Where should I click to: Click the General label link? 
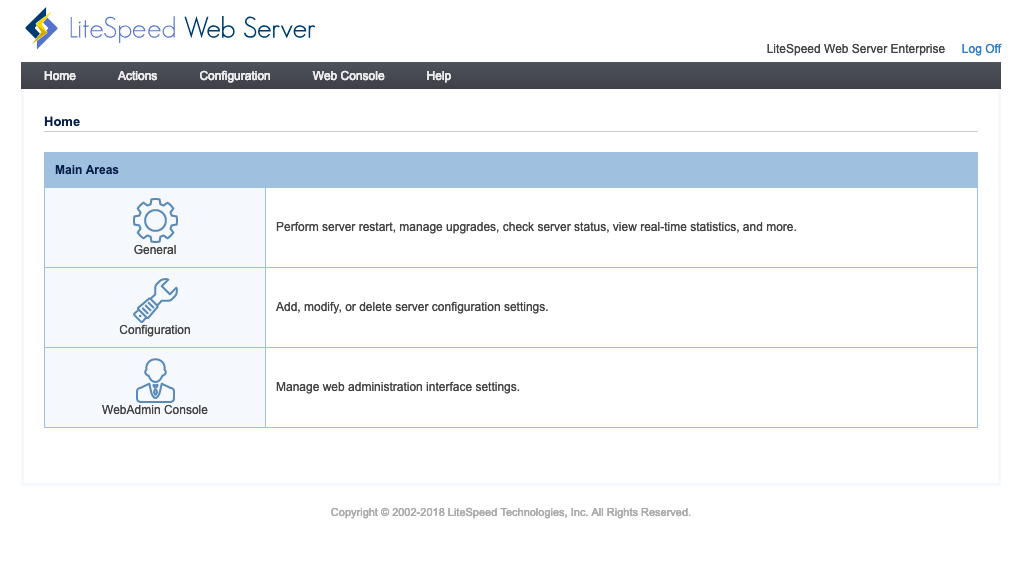[x=155, y=250]
